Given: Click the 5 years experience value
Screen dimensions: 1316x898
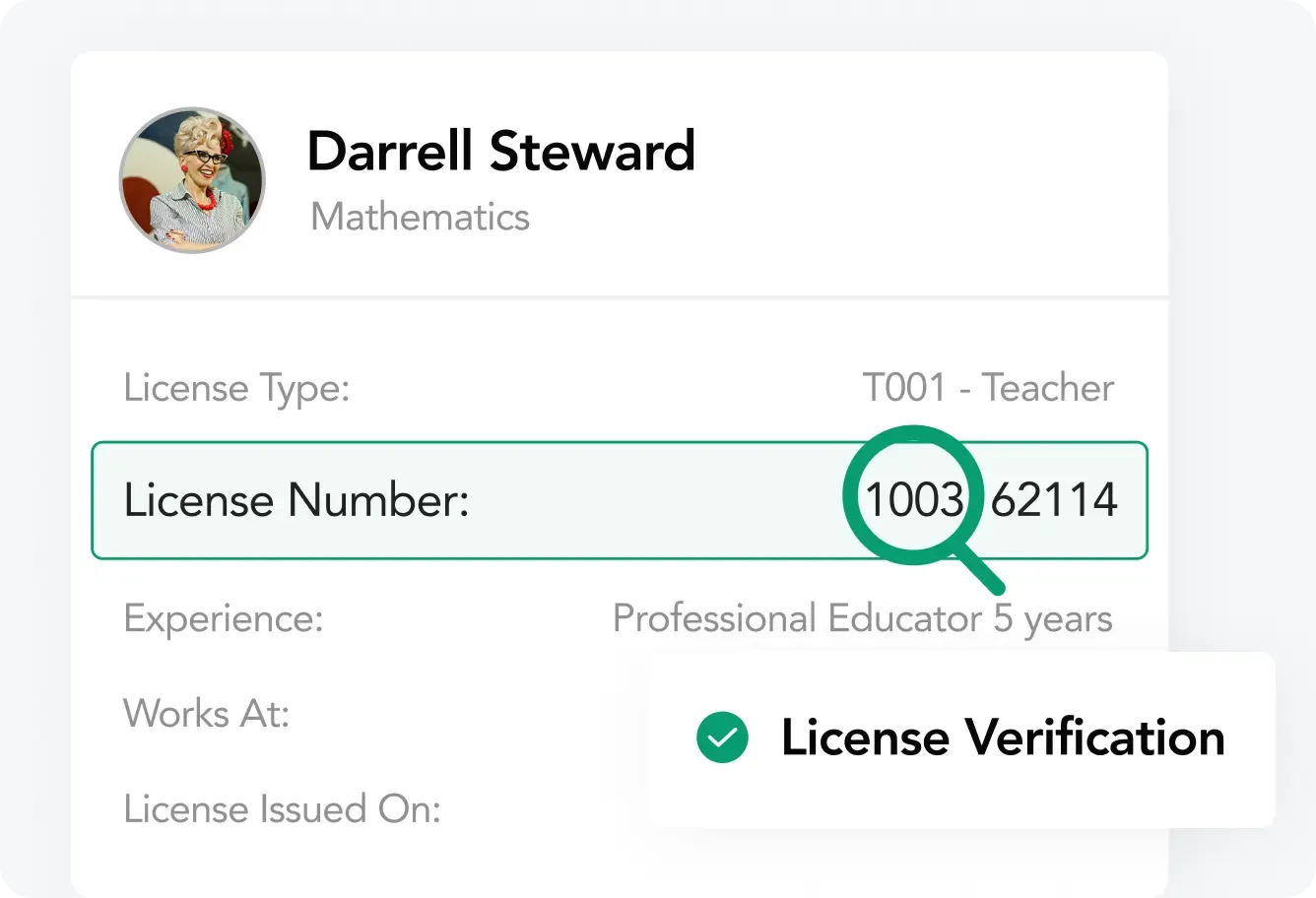Looking at the screenshot, I should tap(1053, 619).
